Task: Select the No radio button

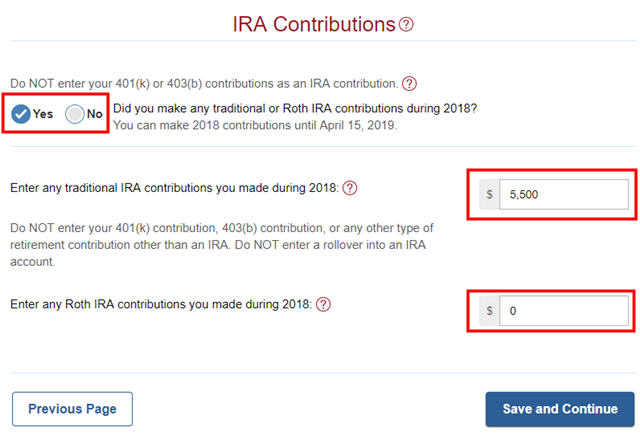Action: pyautogui.click(x=75, y=114)
